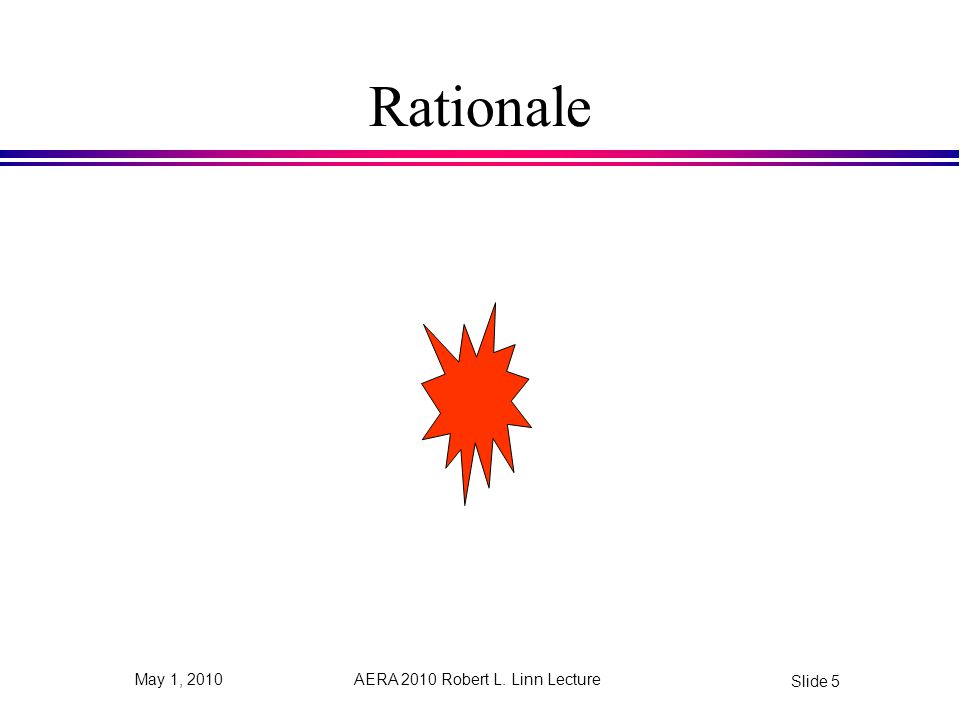Click footer text 'AERA 2010 Robert L. Linn Lecture'
960x720 pixels.
(x=477, y=680)
